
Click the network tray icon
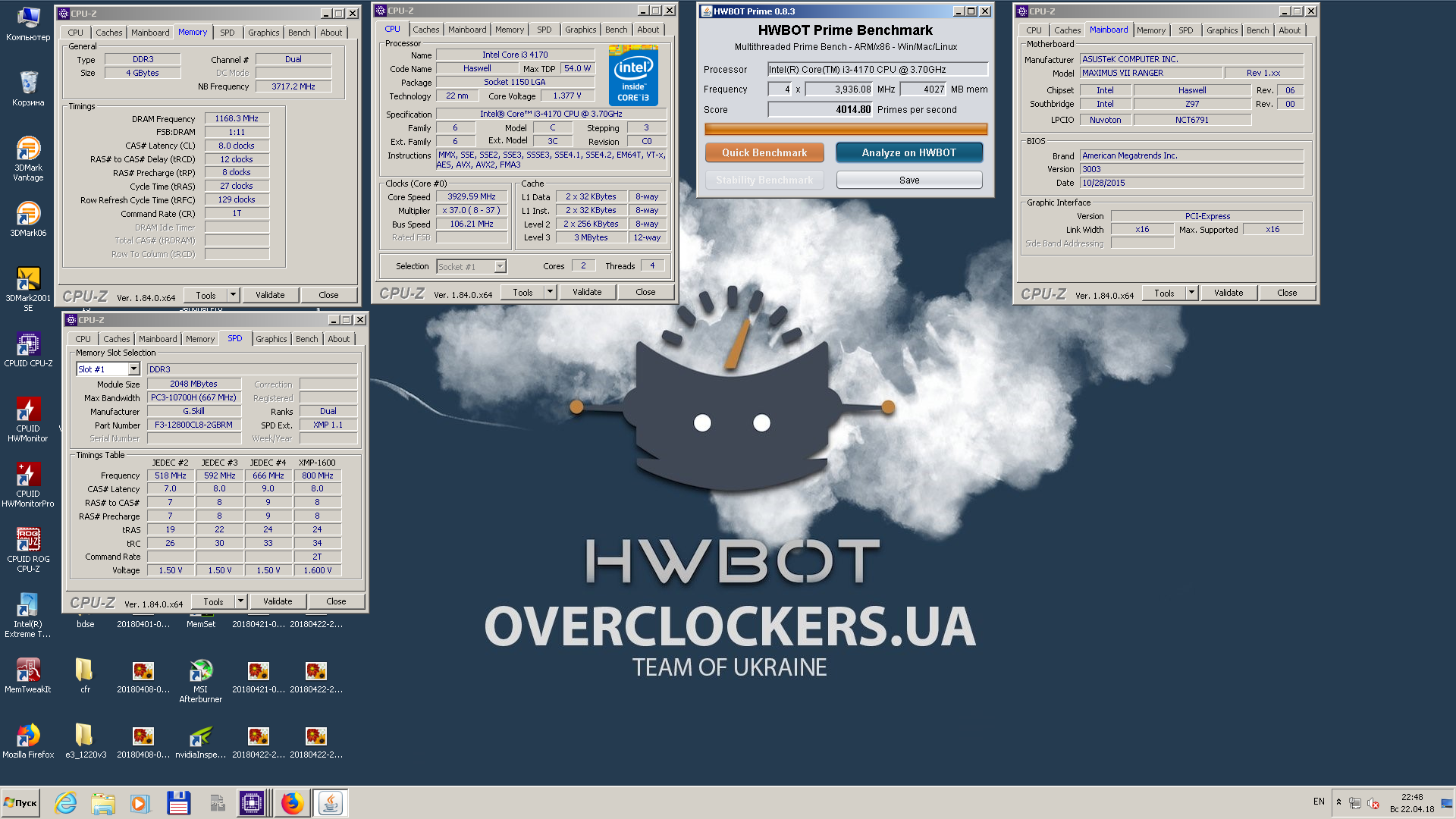1355,803
